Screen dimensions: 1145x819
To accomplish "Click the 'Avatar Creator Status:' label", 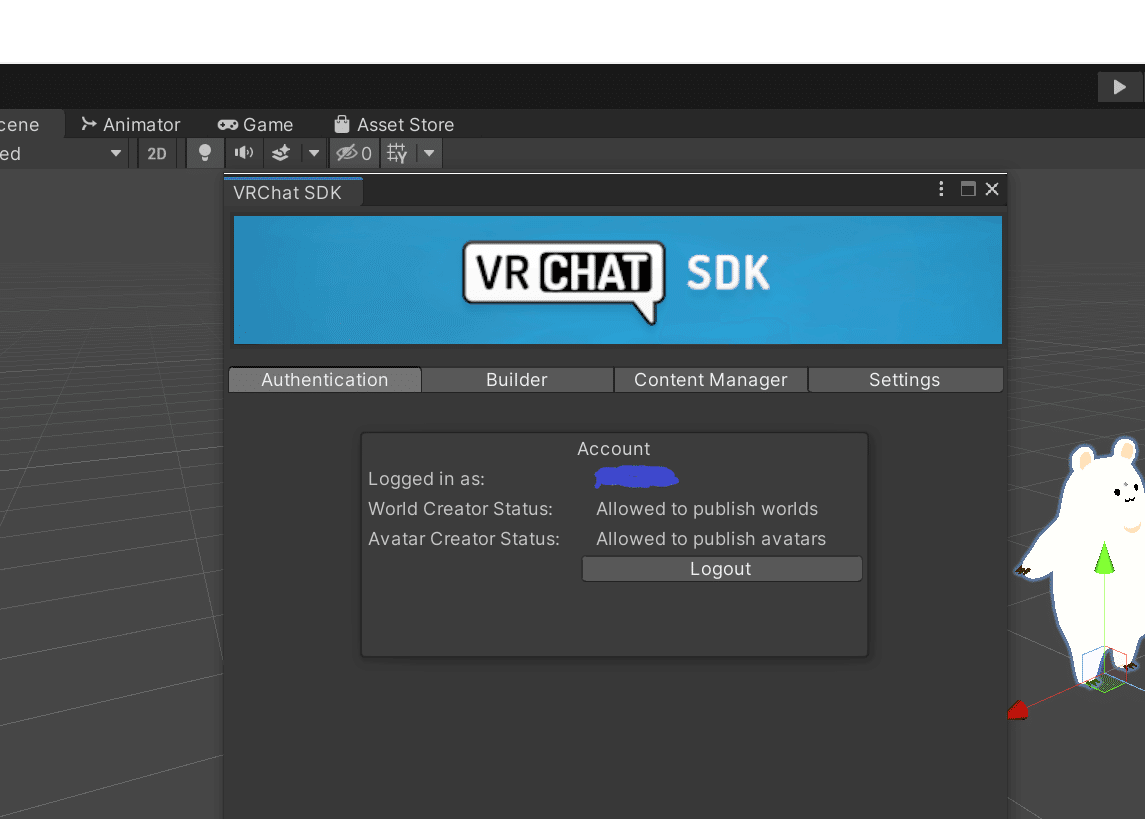I will point(464,539).
